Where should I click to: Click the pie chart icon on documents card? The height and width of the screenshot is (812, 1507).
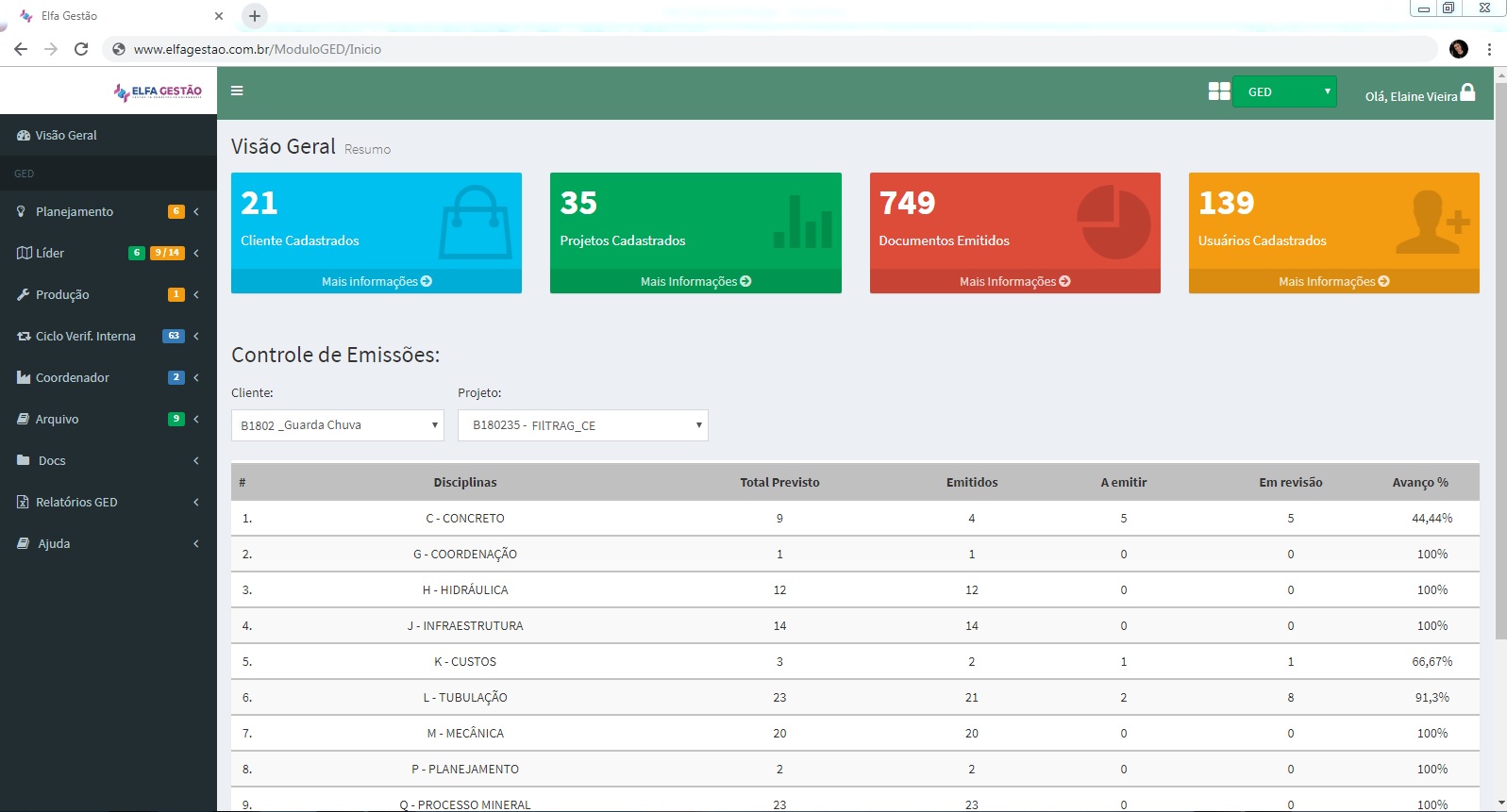(x=1114, y=222)
